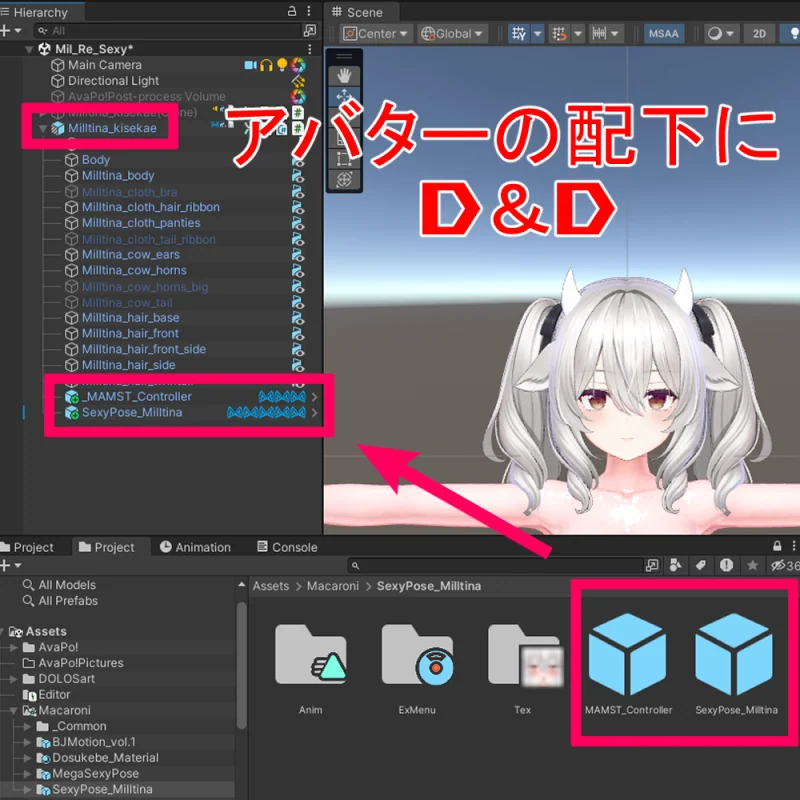
Task: Open Mil_Re_Sexy scene options menu
Action: [x=310, y=49]
